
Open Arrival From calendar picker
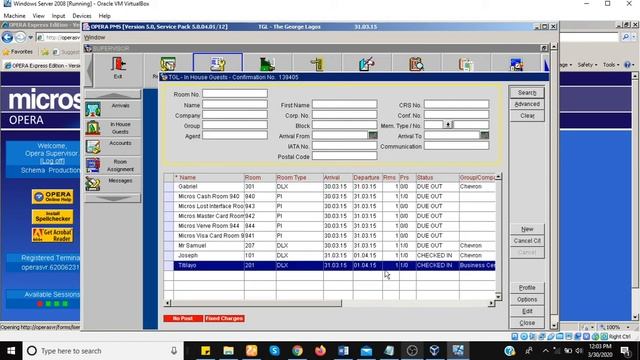point(373,135)
